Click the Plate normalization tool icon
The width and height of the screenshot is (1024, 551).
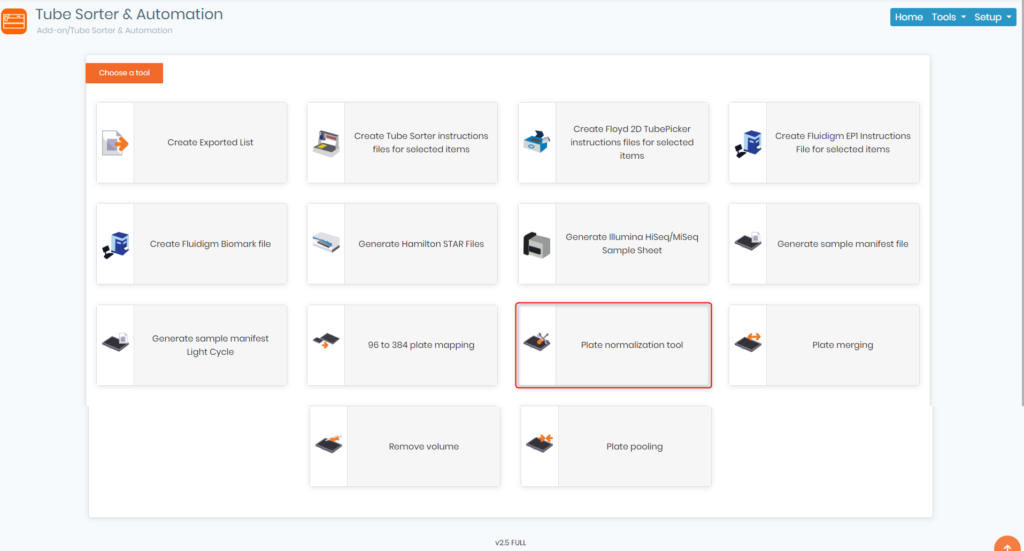(x=537, y=341)
